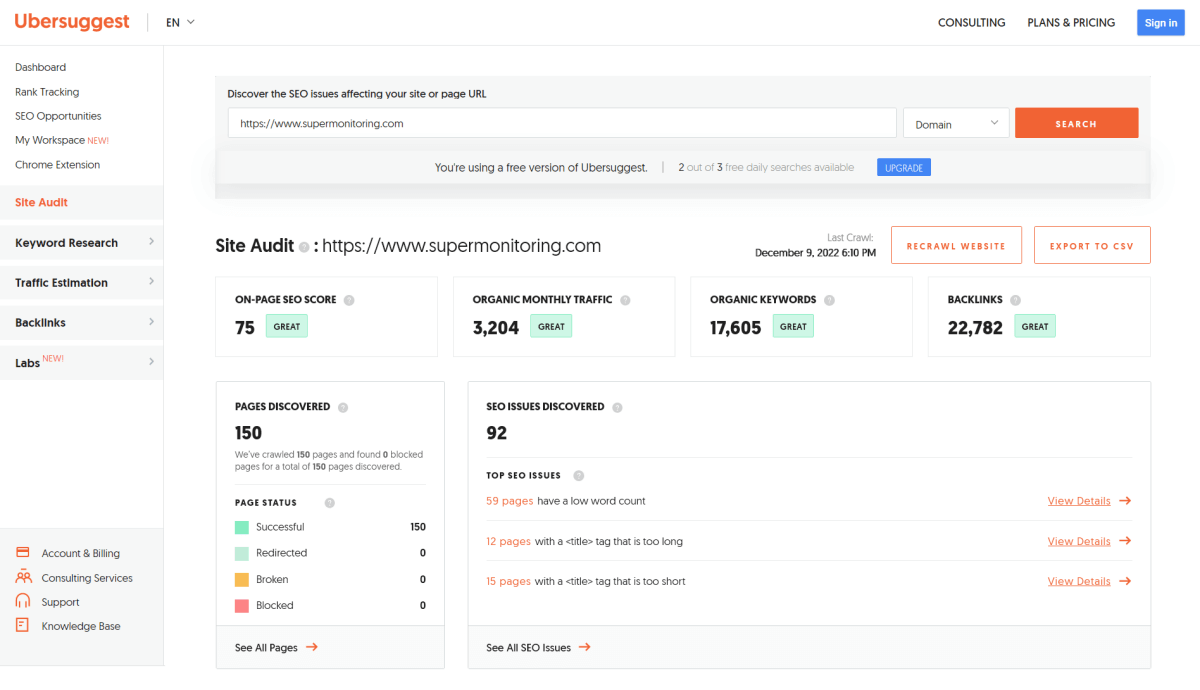The image size is (1200, 690).
Task: Go to Rank Tracking
Action: (47, 92)
